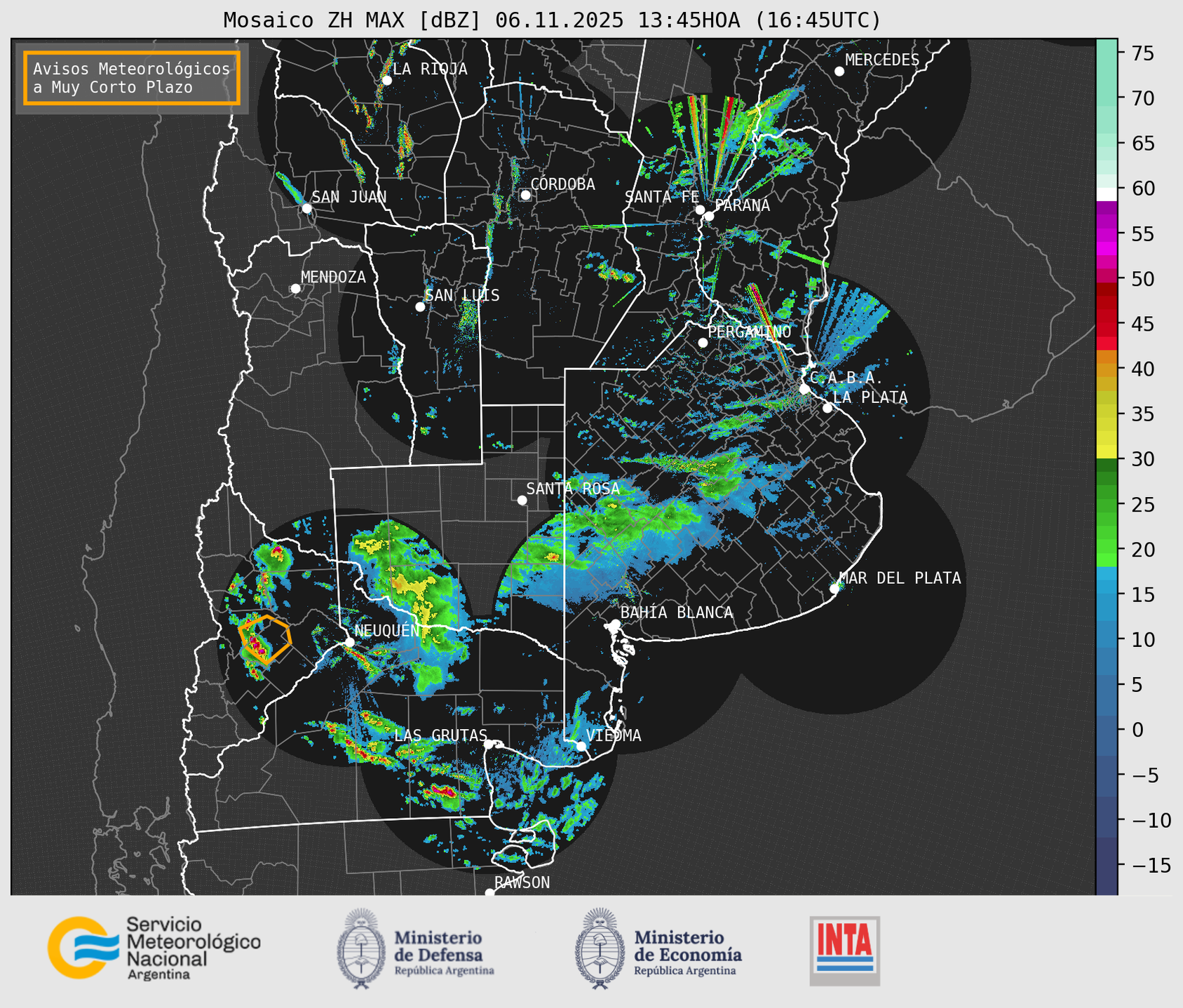Screen dimensions: 1183x1008
Task: Select the Santa Rosa city marker
Action: pyautogui.click(x=522, y=500)
